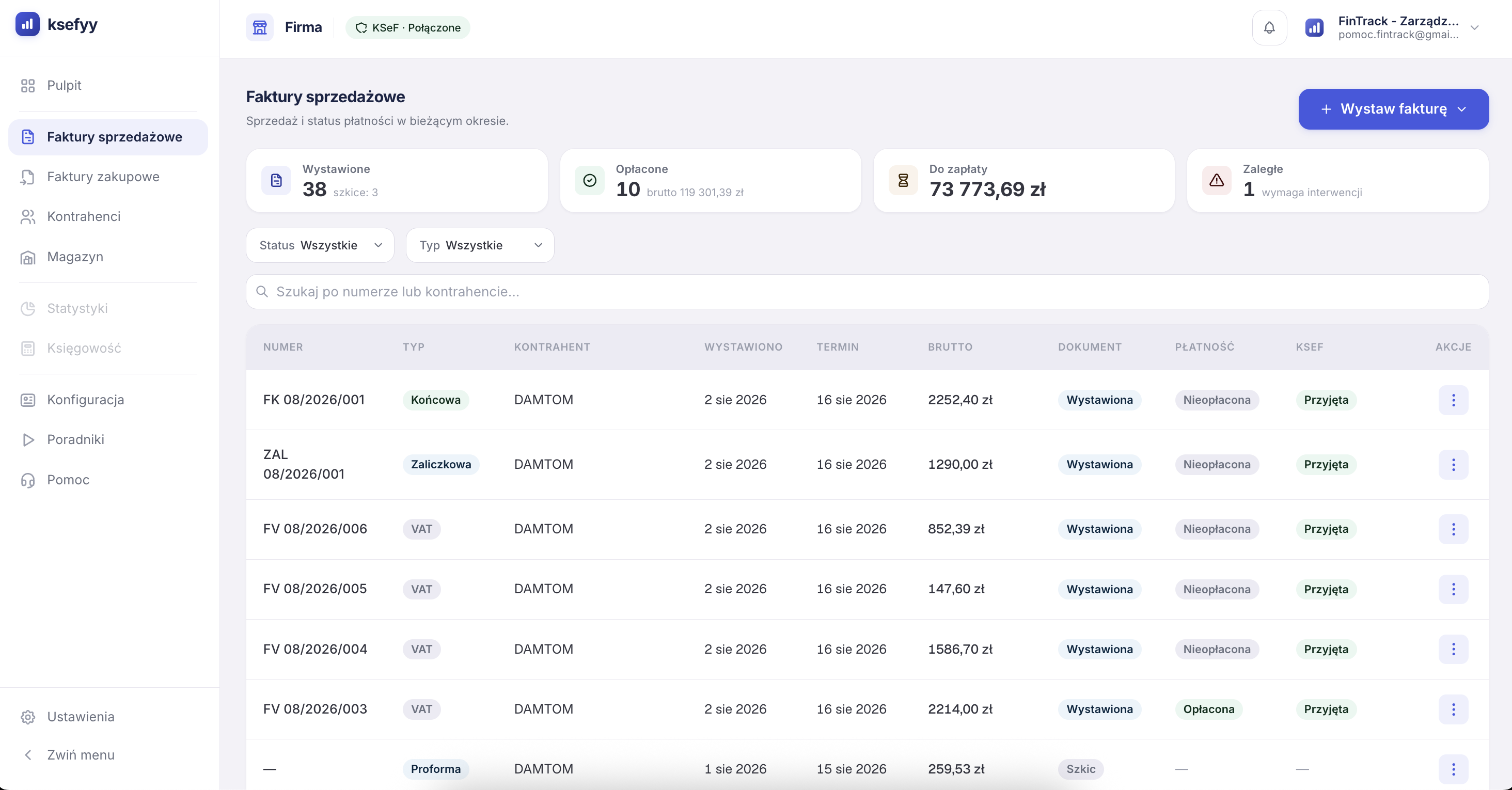Open actions menu for ZAL 08/2026/001
Screen dimensions: 1512x790
tap(1453, 464)
